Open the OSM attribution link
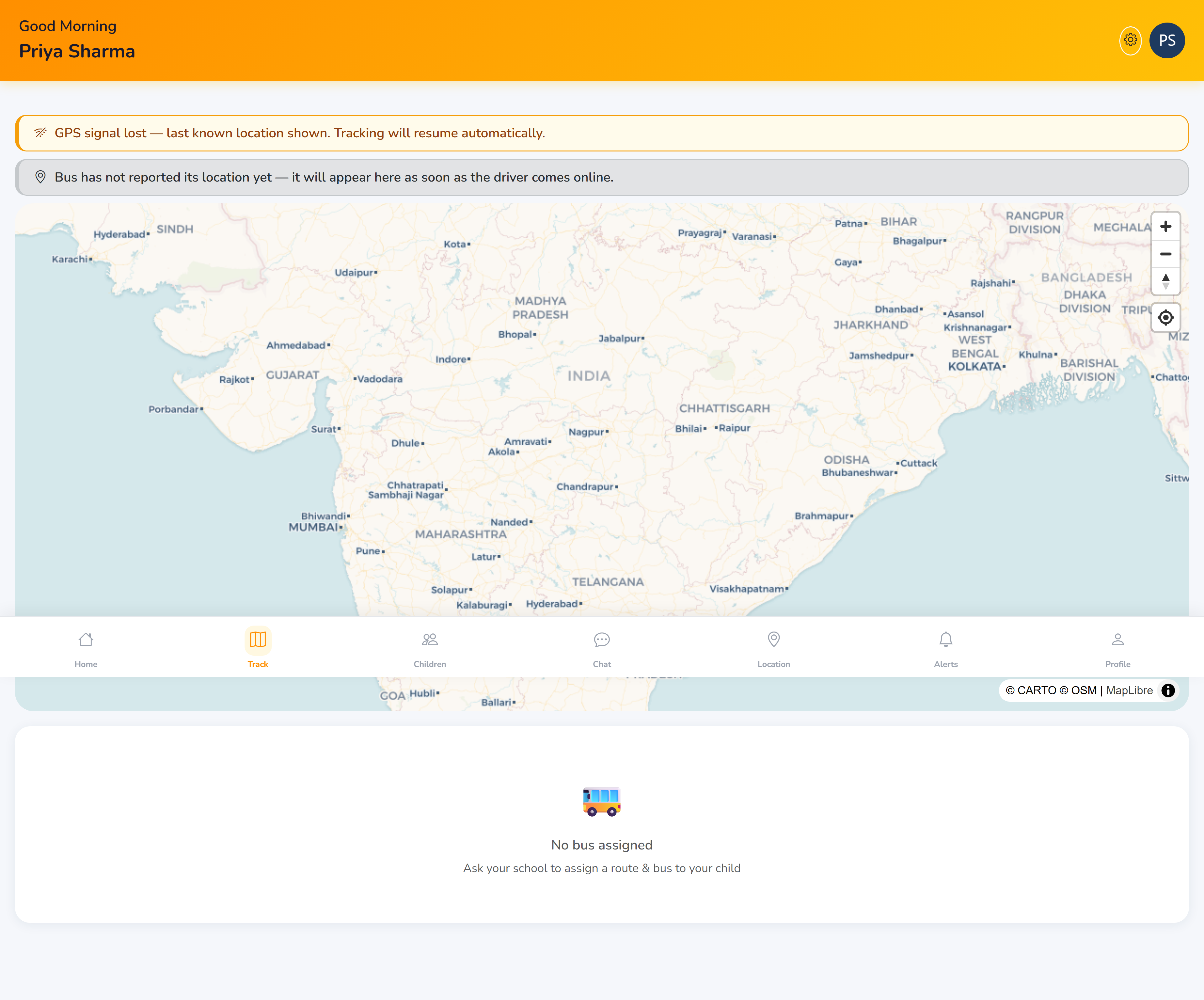This screenshot has width=1204, height=1000. coord(1078,690)
